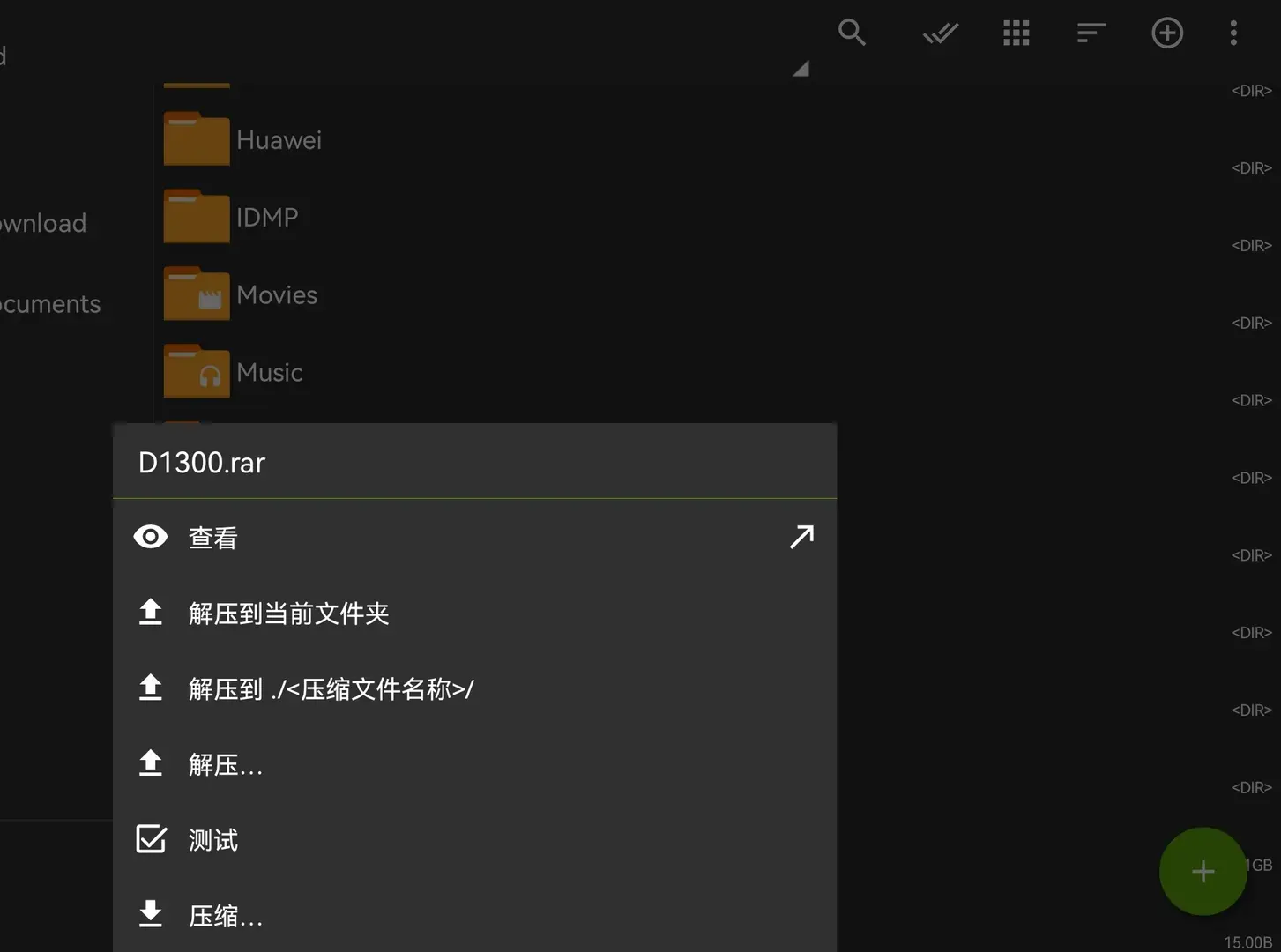Open the sort options icon
Screen dimensions: 1281x952
[1091, 33]
